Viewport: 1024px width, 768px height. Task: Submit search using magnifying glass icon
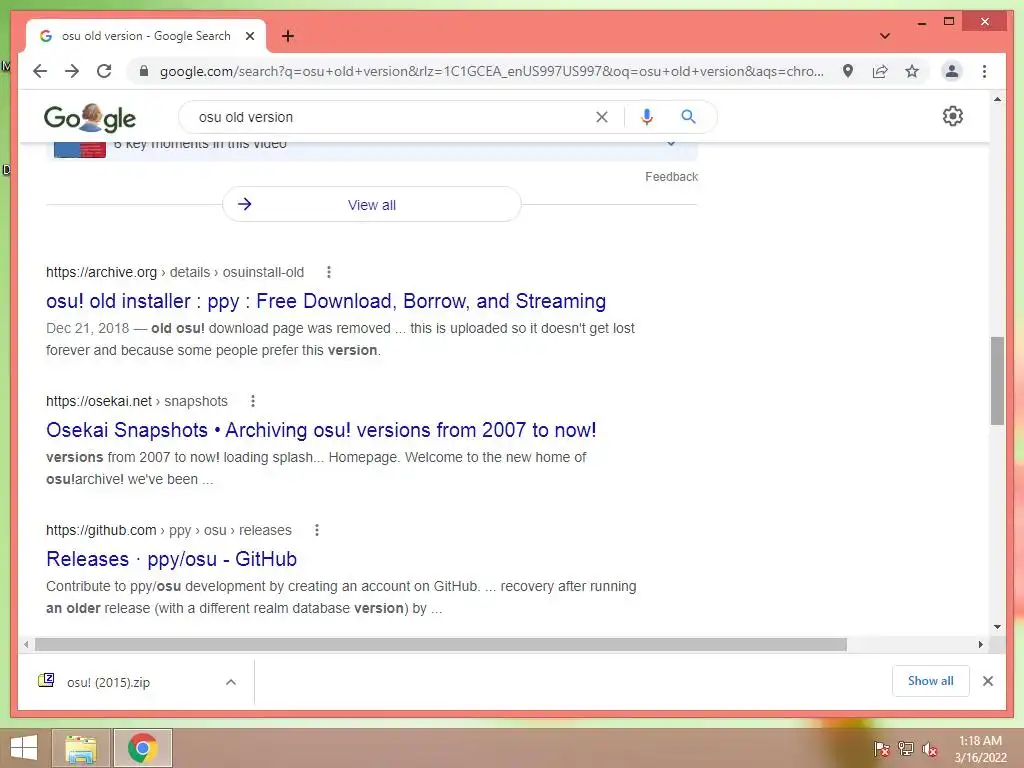(688, 117)
